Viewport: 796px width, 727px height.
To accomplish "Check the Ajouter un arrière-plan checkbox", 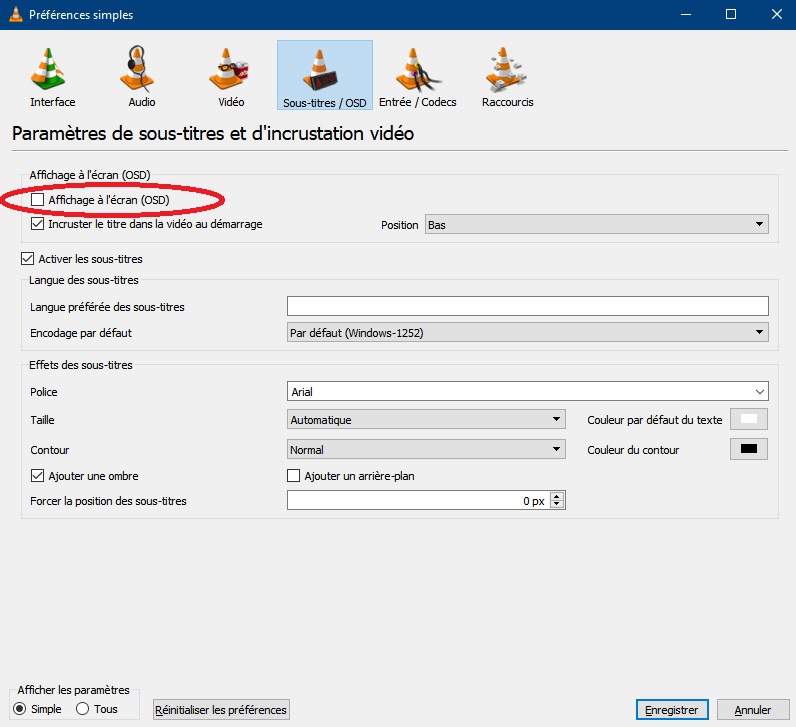I will [293, 476].
